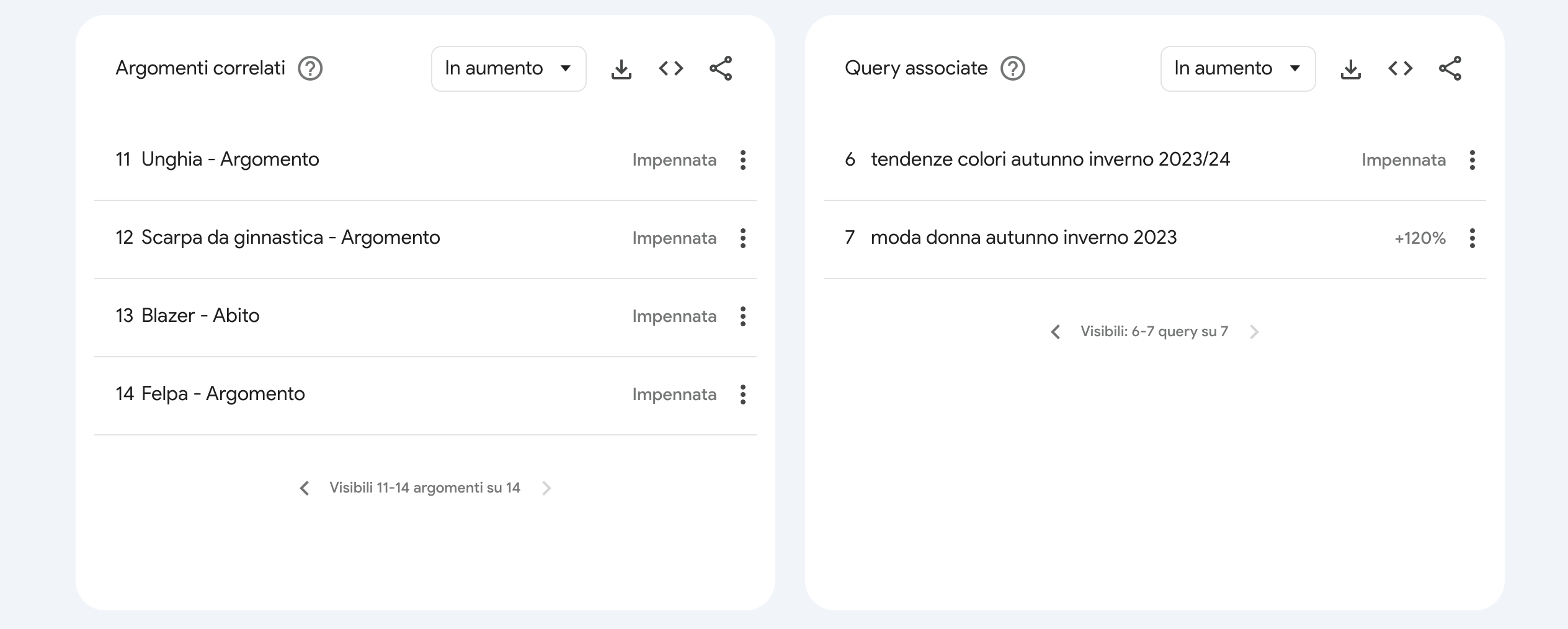Open help for Query associate

(1012, 69)
